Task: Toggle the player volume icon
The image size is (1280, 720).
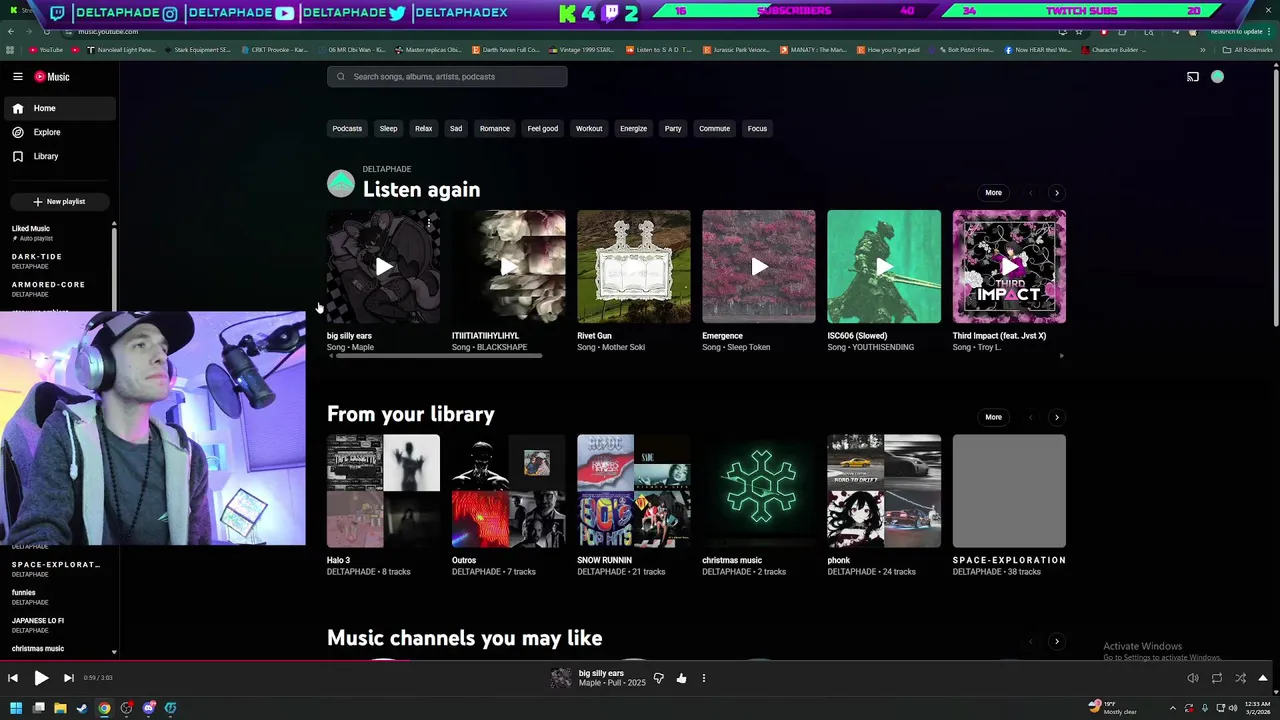Action: coord(1192,678)
